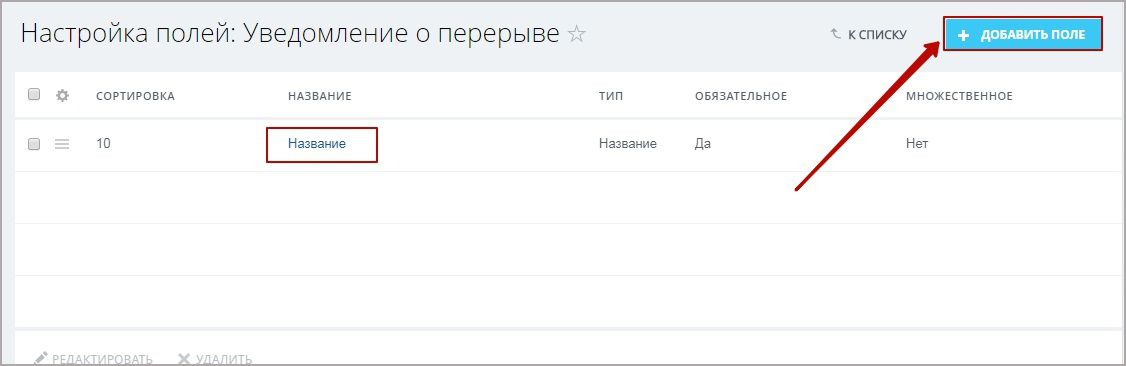Image resolution: width=1126 pixels, height=366 pixels.
Task: Click the row actions hamburger icon
Action: coord(62,144)
